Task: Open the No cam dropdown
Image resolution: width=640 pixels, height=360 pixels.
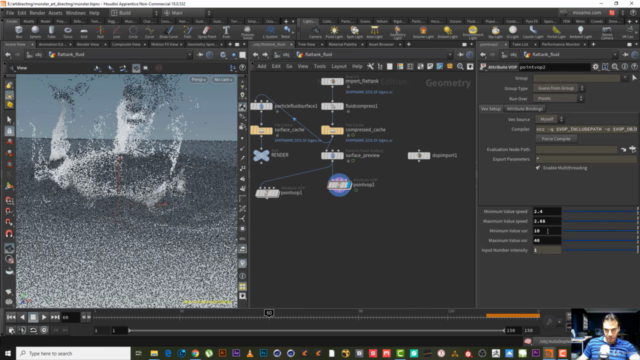Action: click(x=222, y=80)
